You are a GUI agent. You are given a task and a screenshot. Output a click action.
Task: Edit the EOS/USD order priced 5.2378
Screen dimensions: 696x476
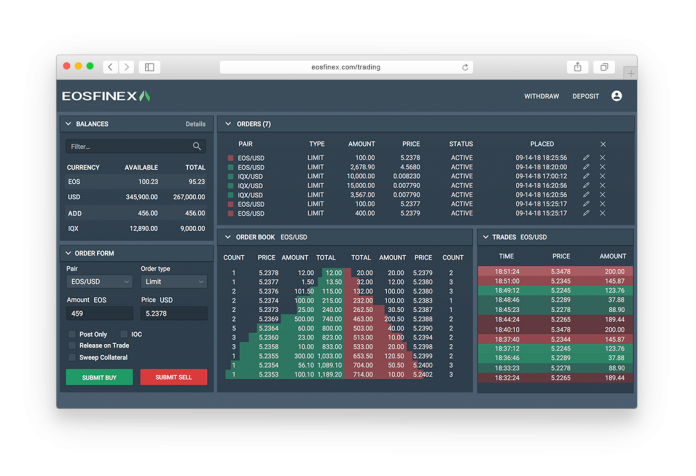[586, 158]
